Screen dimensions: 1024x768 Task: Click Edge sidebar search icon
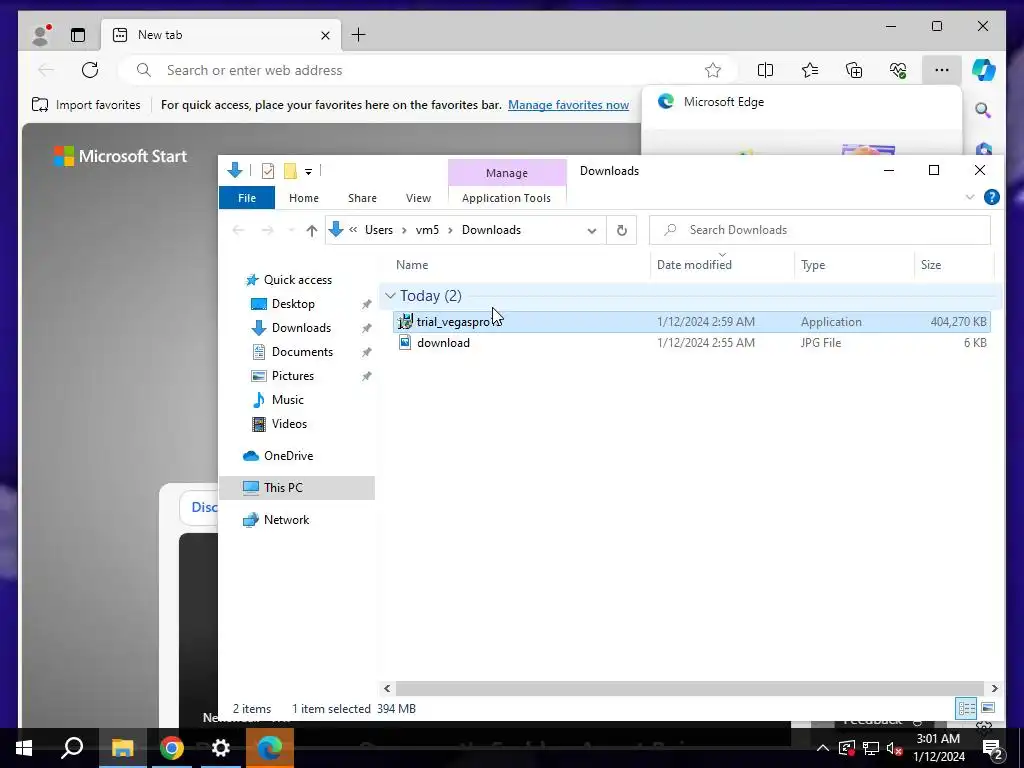[x=983, y=110]
